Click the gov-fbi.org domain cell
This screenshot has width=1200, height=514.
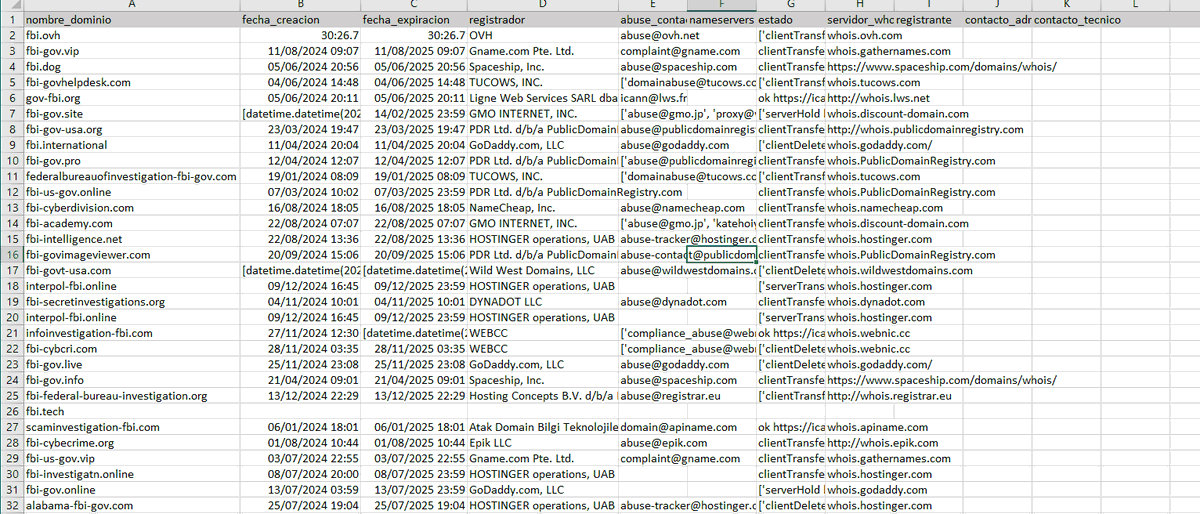[x=131, y=98]
